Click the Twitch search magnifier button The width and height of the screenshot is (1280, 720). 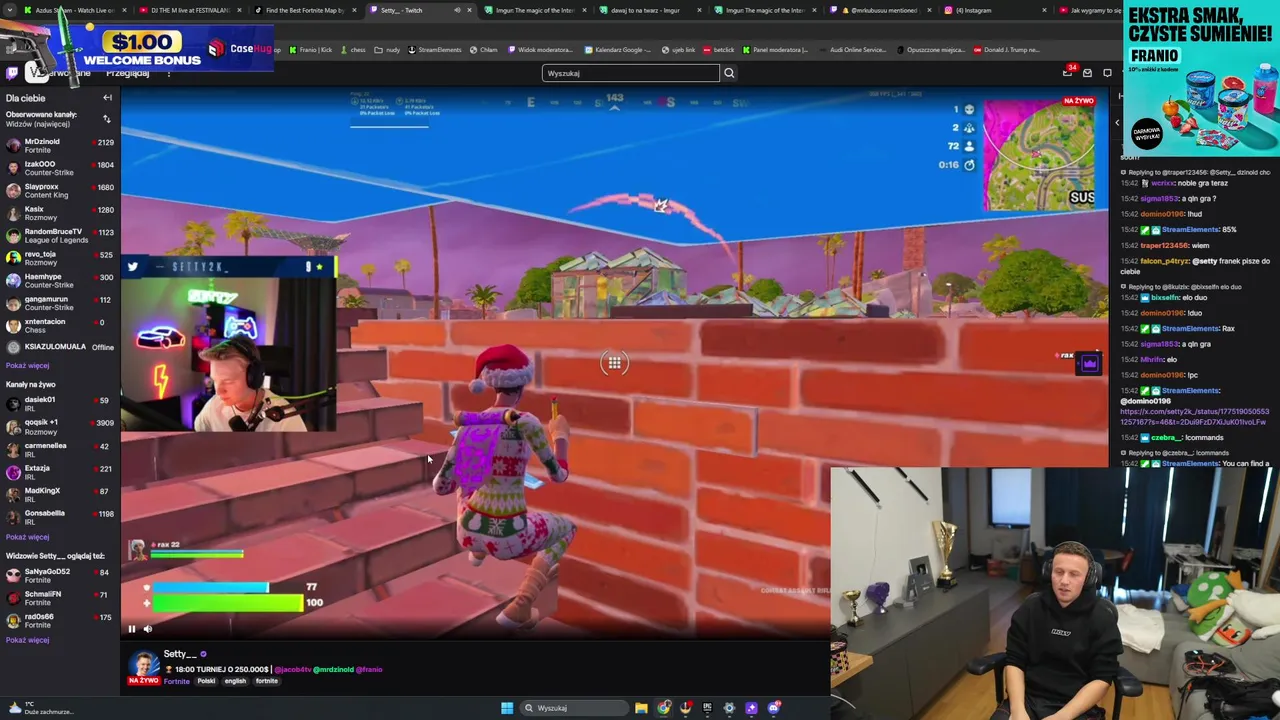pyautogui.click(x=729, y=73)
